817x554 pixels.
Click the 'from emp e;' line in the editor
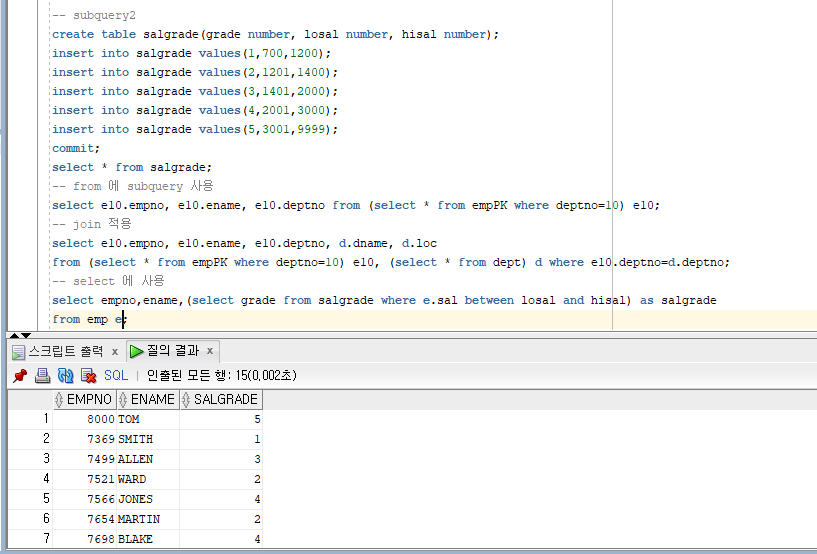pos(89,319)
